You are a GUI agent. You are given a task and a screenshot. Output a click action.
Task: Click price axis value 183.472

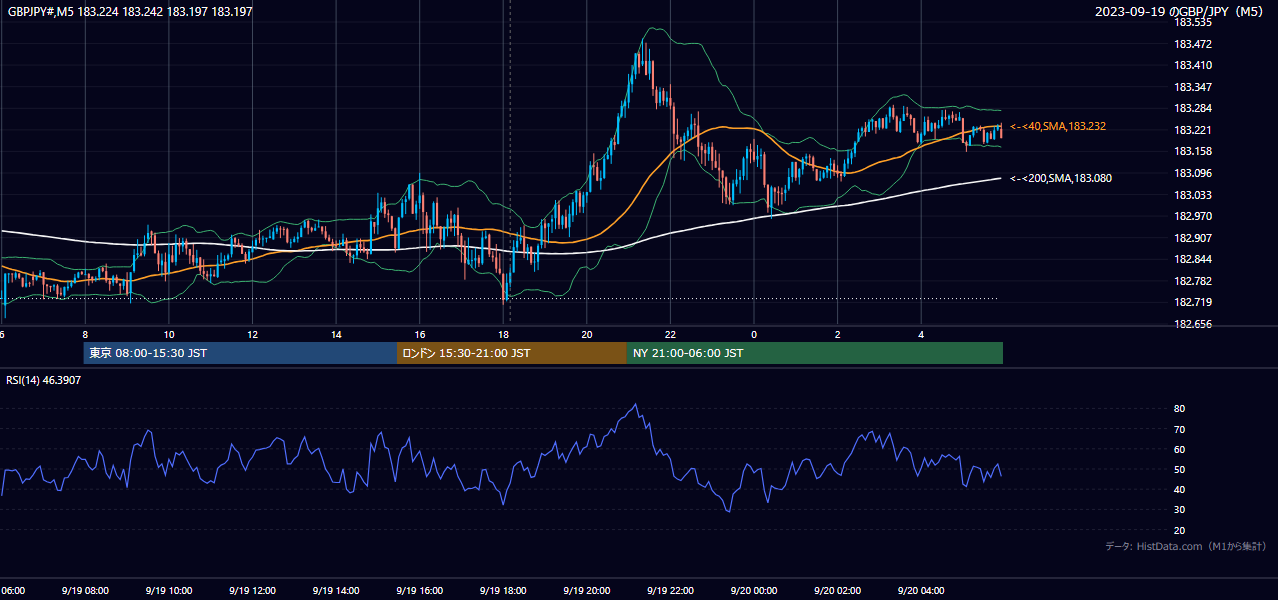(1192, 44)
